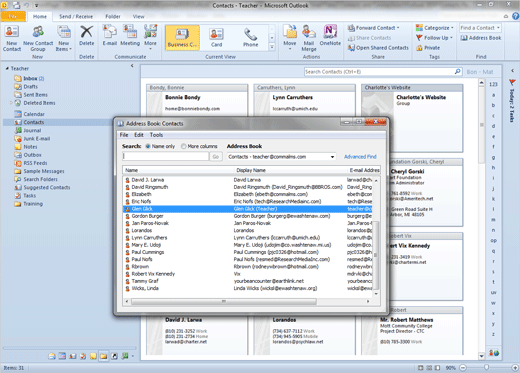The height and width of the screenshot is (373, 520).
Task: Open the Follow Up dropdown
Action: pyautogui.click(x=434, y=38)
